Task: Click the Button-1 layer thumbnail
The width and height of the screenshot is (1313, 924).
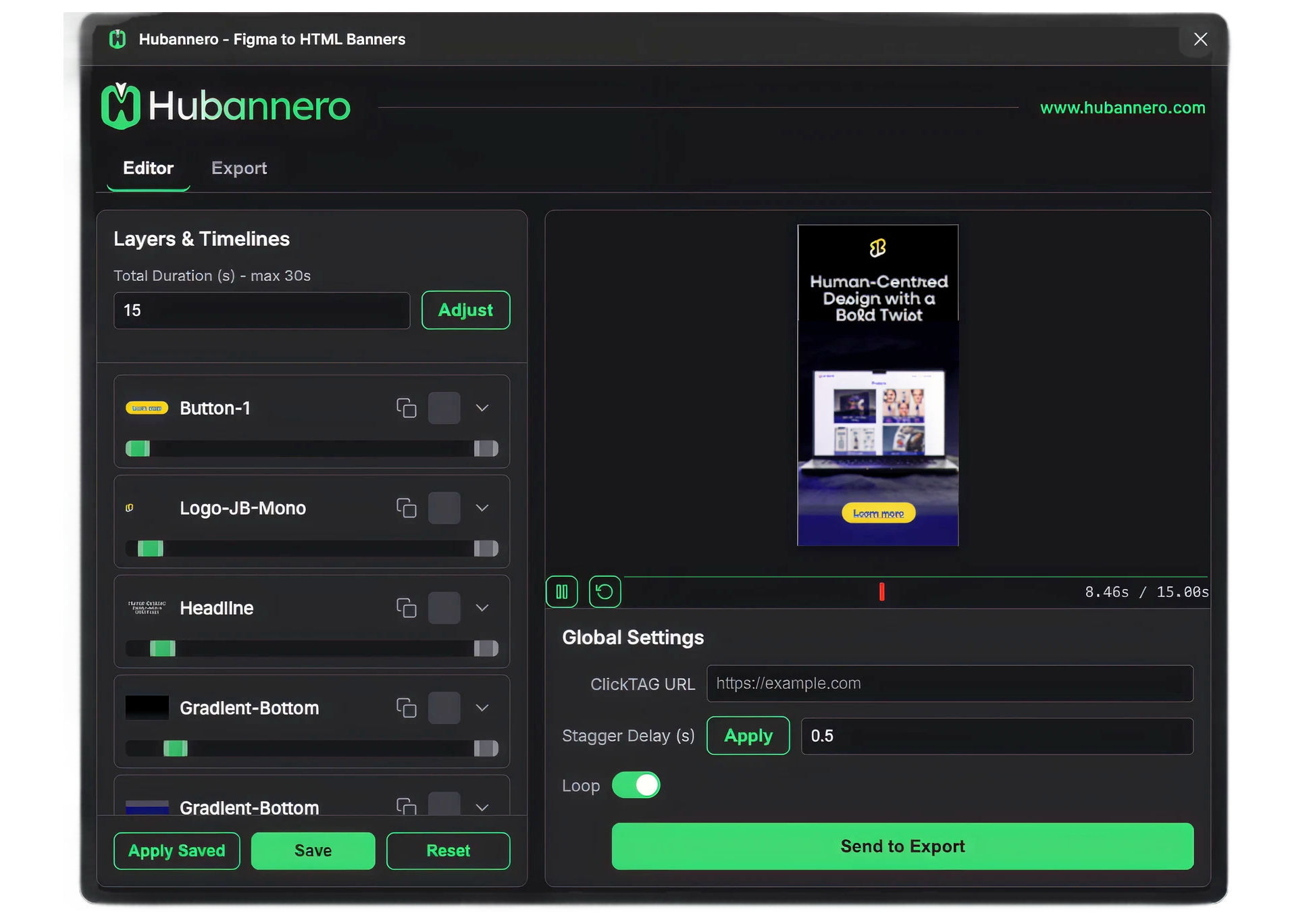Action: pos(147,408)
